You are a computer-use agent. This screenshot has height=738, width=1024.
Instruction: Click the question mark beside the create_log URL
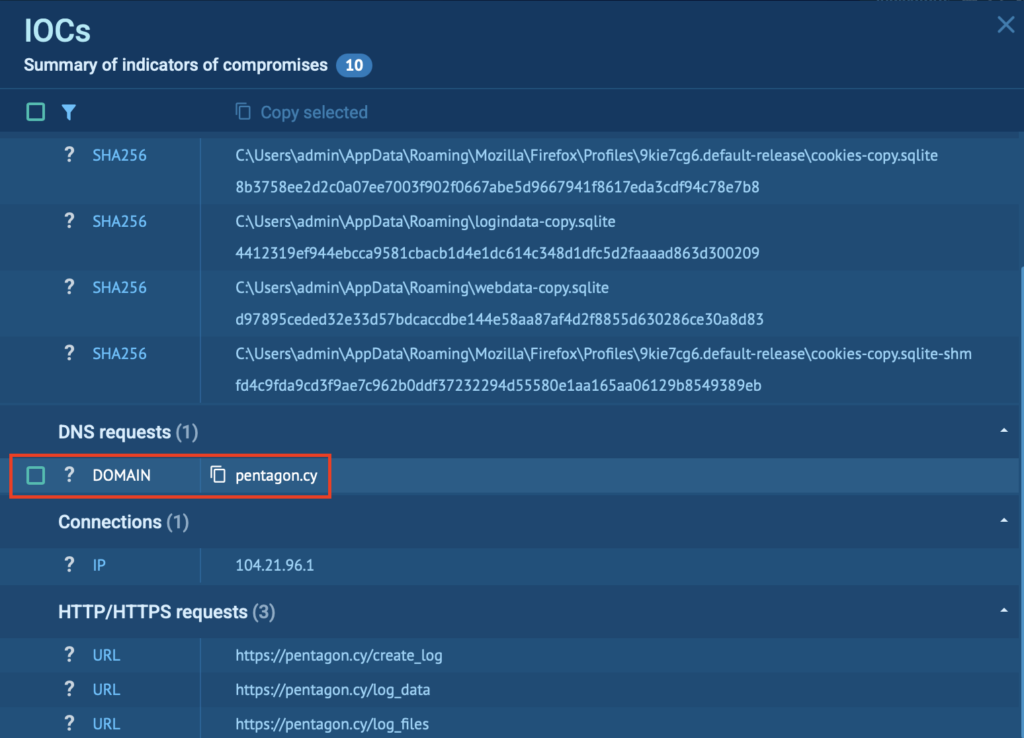pos(68,654)
